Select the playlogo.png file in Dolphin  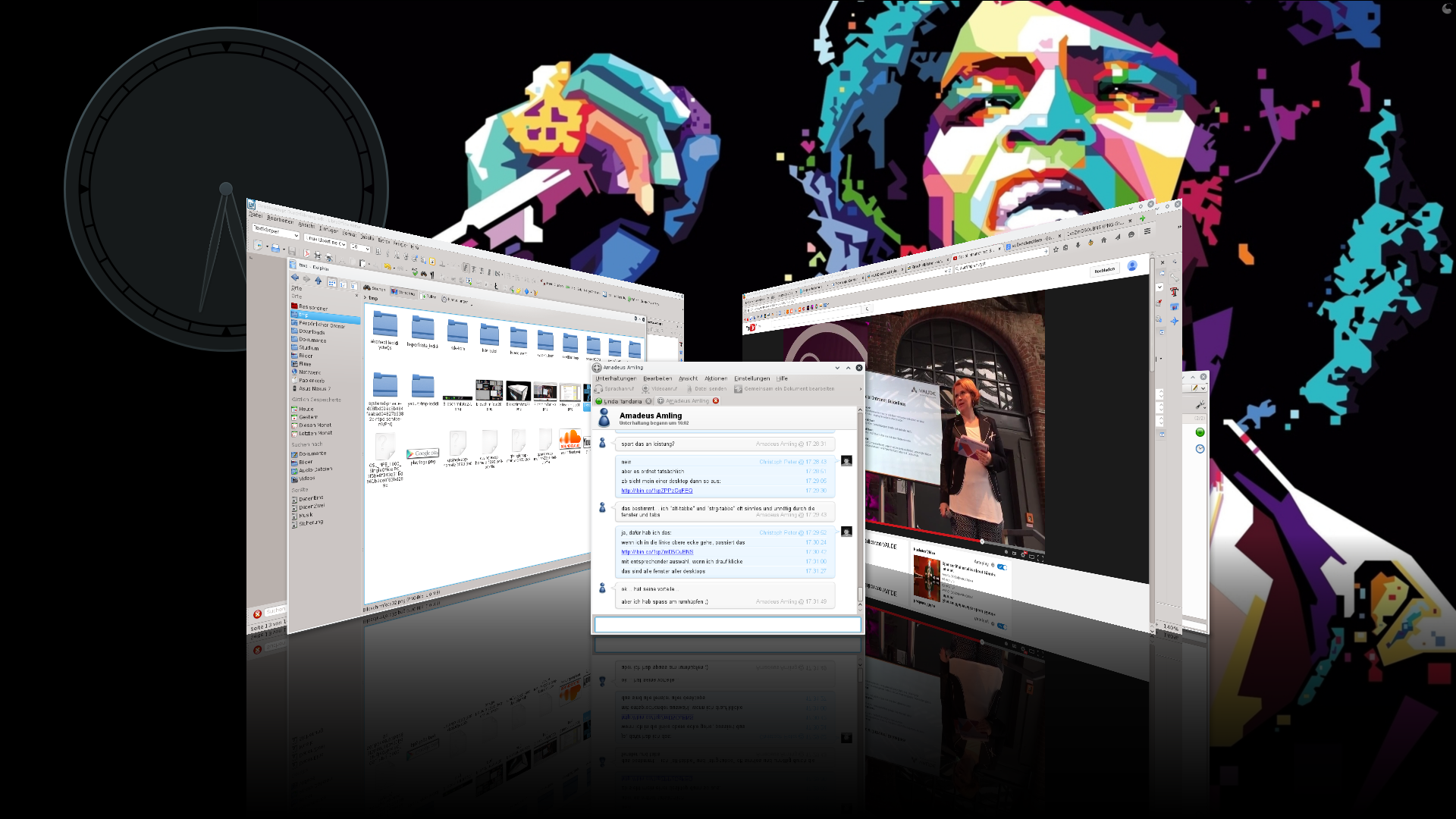click(422, 455)
